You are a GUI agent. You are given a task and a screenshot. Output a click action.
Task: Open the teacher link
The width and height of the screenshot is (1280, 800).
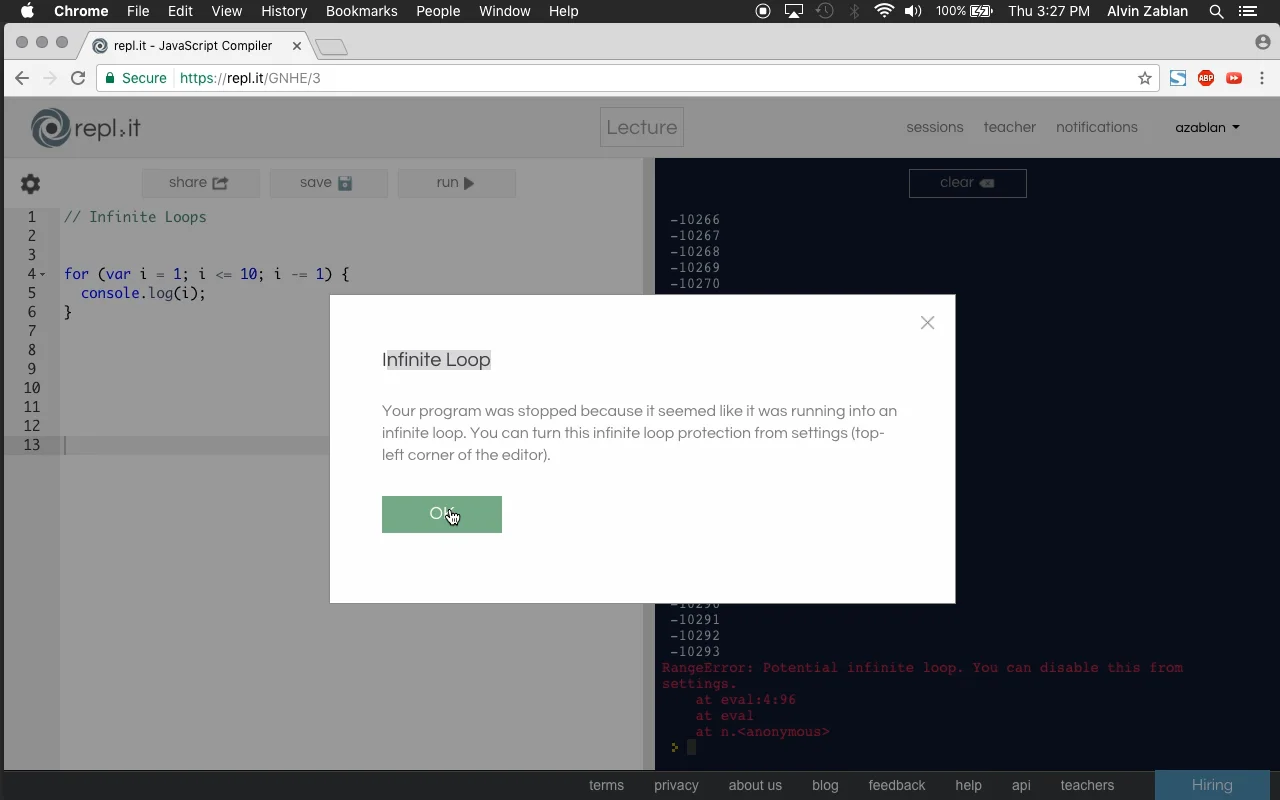1009,127
